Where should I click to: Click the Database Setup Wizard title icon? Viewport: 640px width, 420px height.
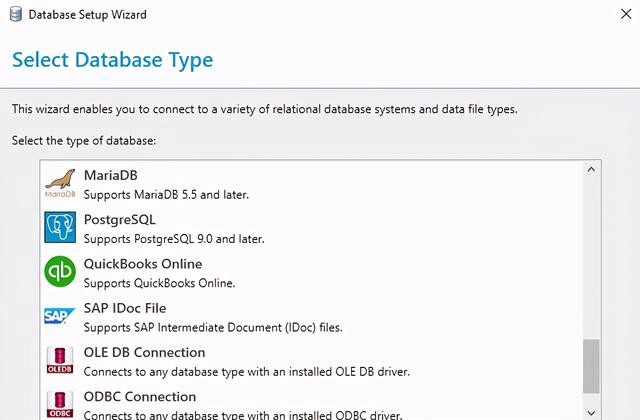pos(16,14)
